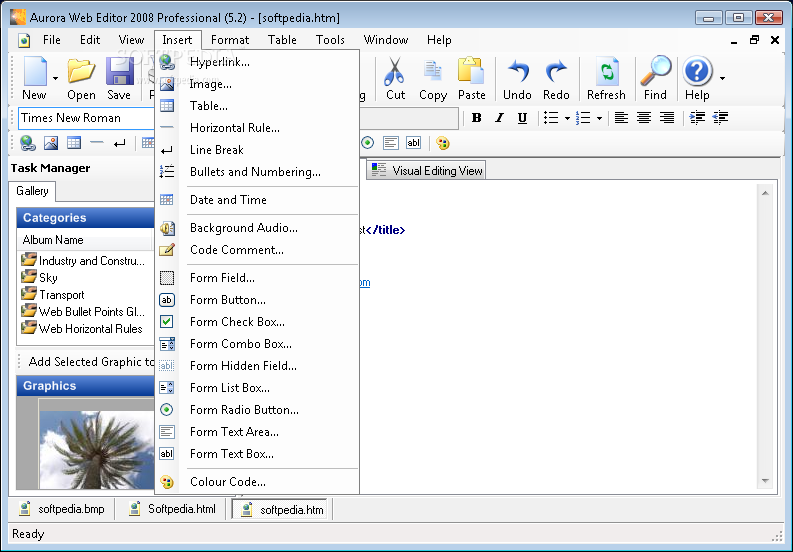This screenshot has width=793, height=552.
Task: Insert text box from the small toolbar abl icon
Action: click(x=413, y=143)
